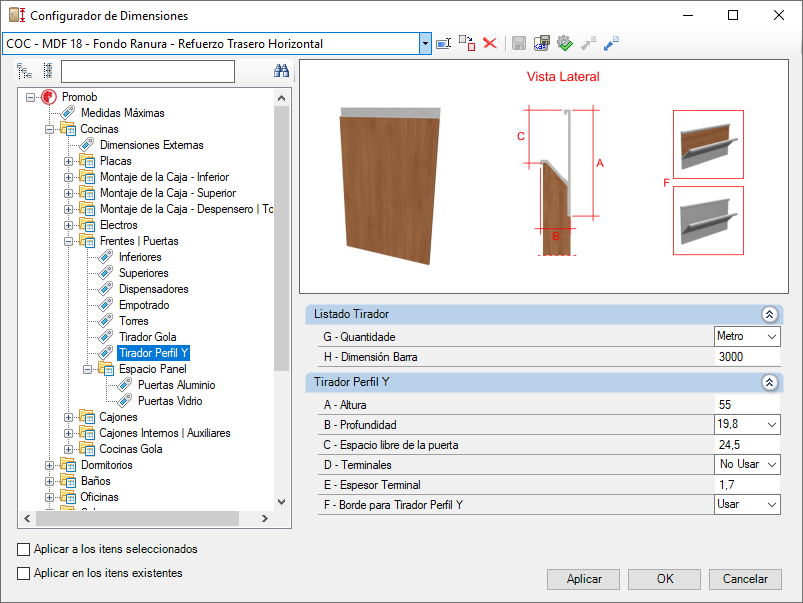Click the A - Altura value field
This screenshot has height=603, width=803.
point(746,405)
